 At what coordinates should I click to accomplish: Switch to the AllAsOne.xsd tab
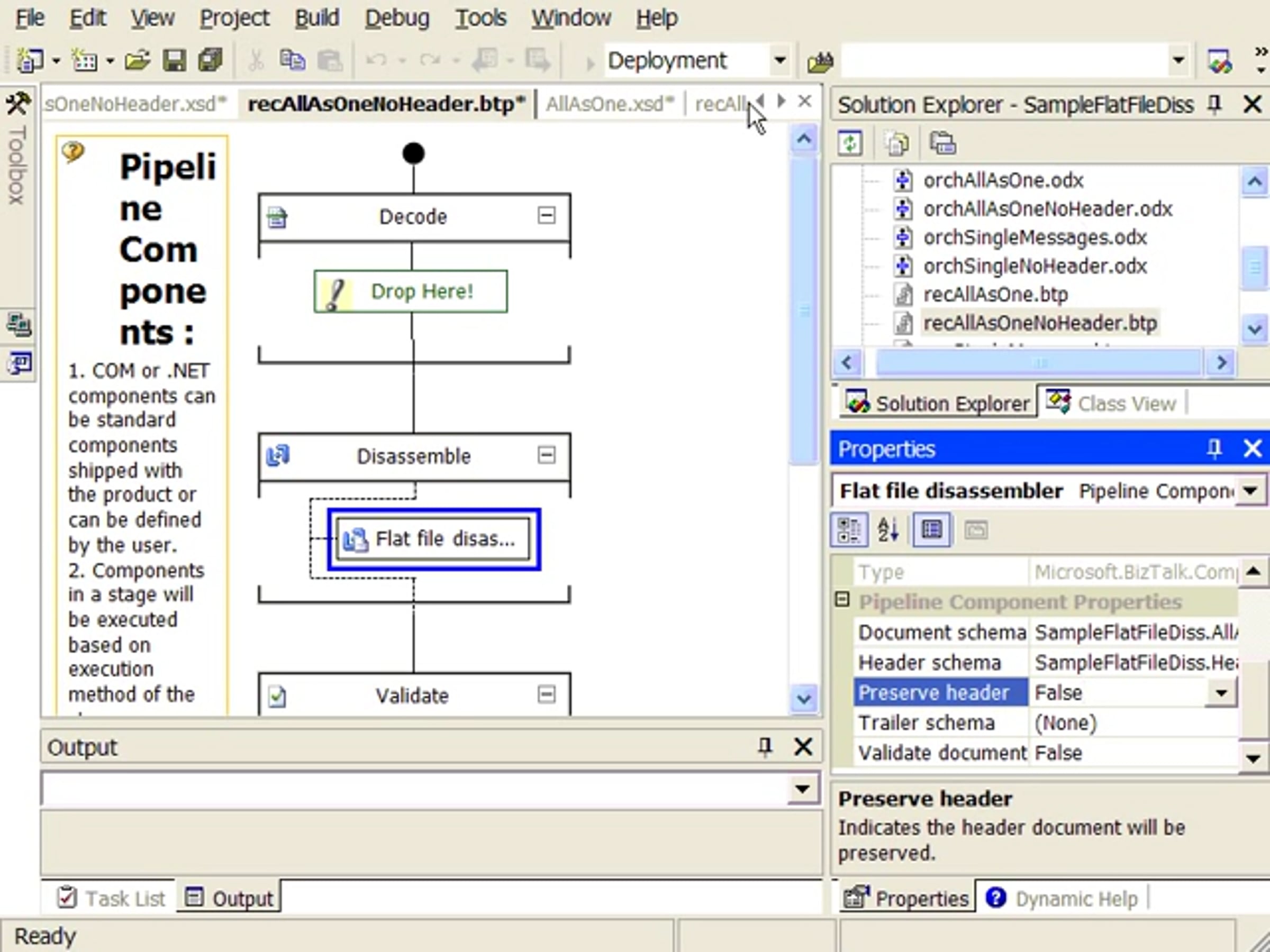609,104
